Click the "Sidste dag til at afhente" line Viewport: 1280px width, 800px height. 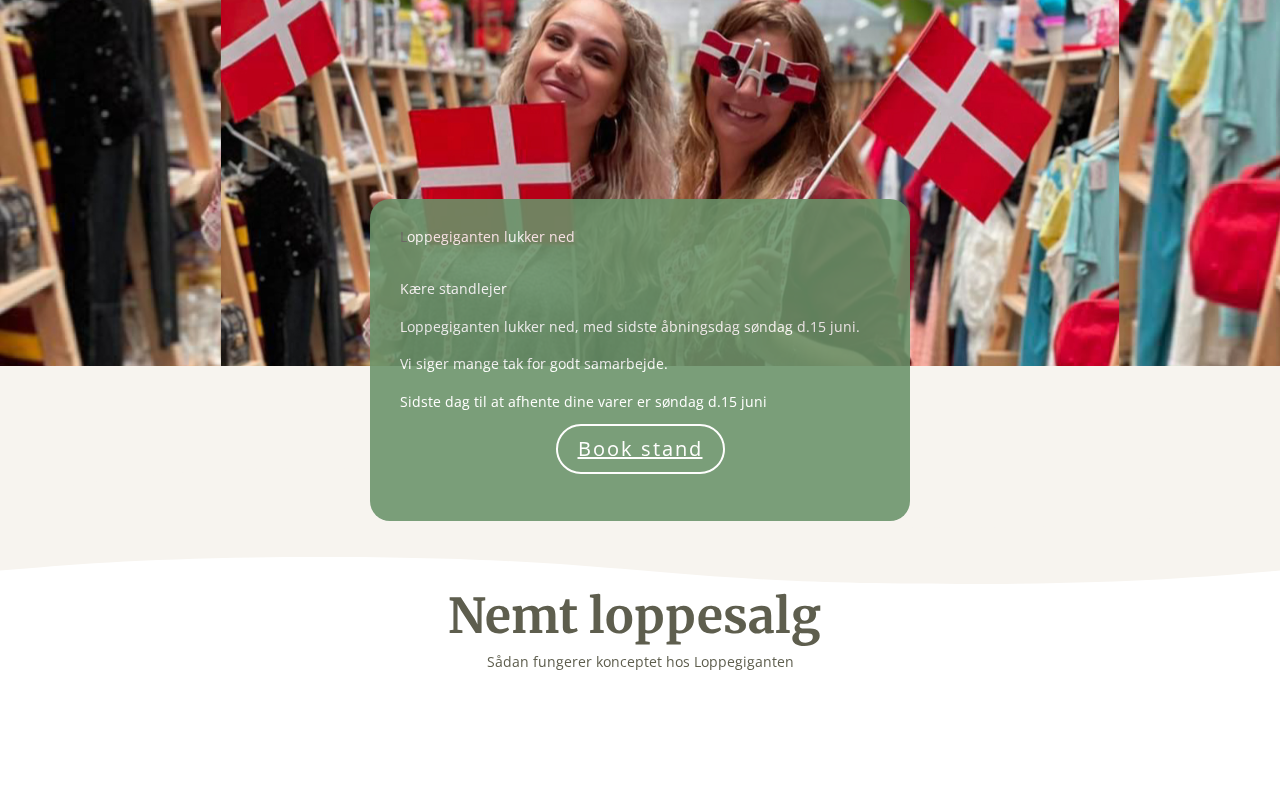(x=583, y=402)
